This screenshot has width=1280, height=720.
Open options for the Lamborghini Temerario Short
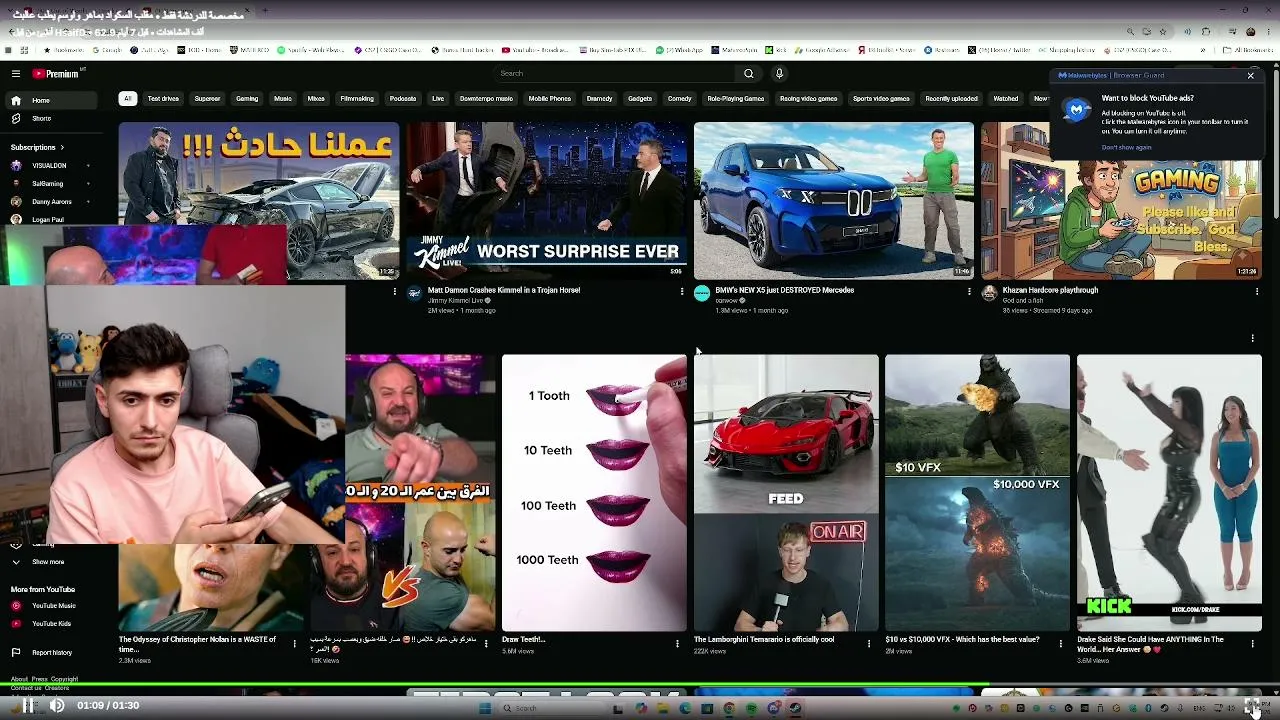coord(869,643)
